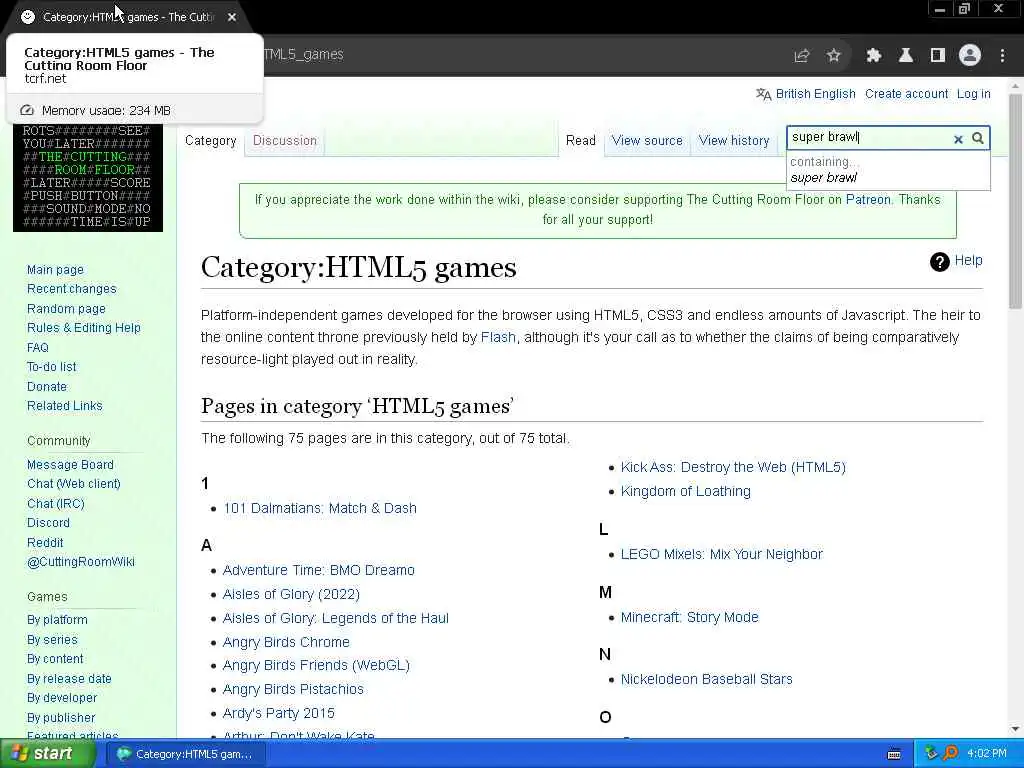Click into the wiki search input field

point(870,138)
